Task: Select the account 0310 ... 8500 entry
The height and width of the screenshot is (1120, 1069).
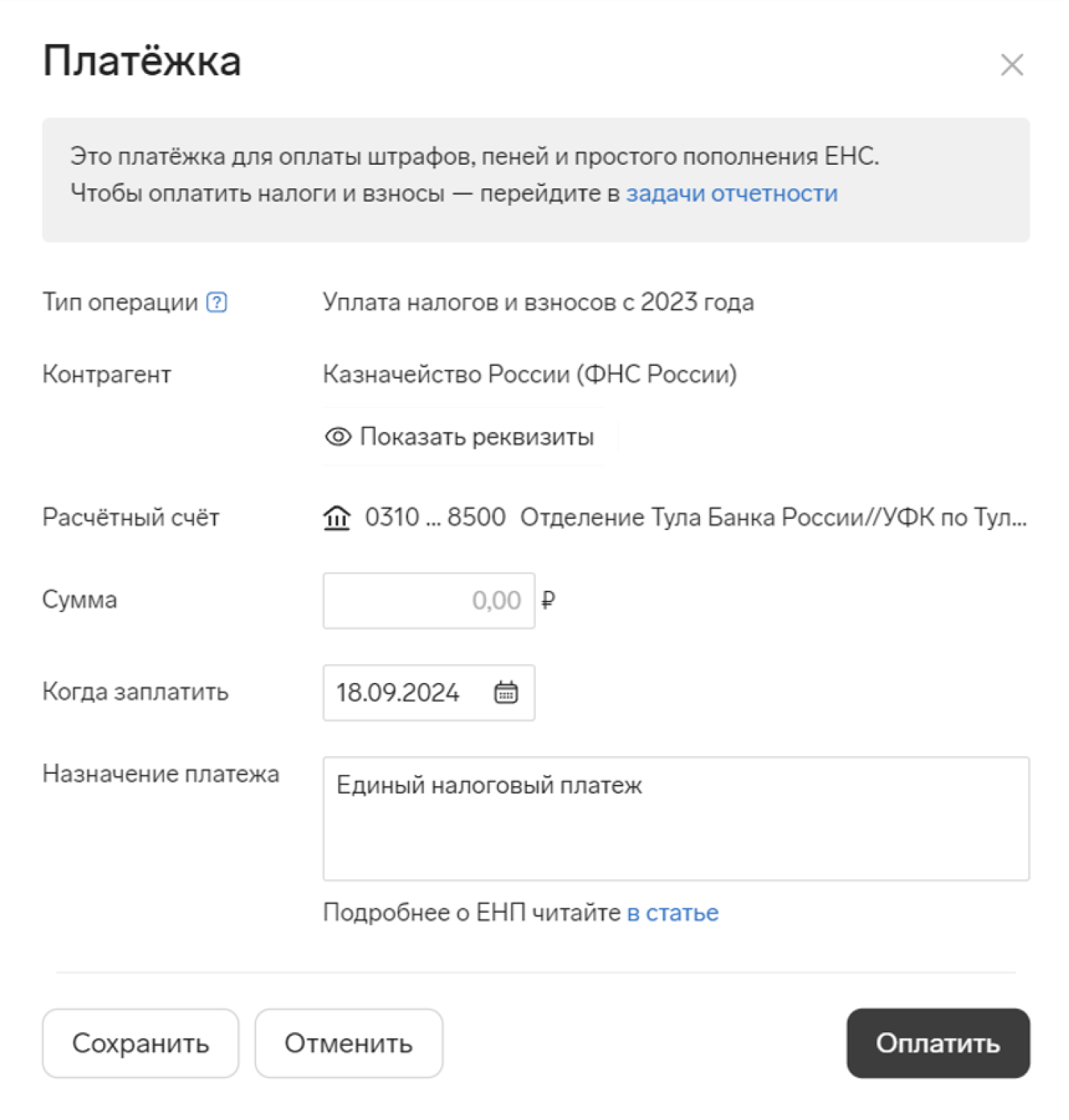Action: [x=435, y=518]
